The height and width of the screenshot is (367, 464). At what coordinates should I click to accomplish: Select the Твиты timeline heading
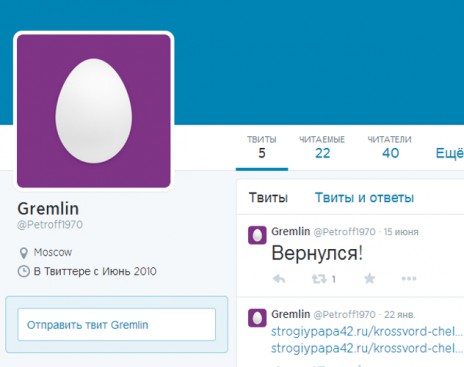coord(268,198)
